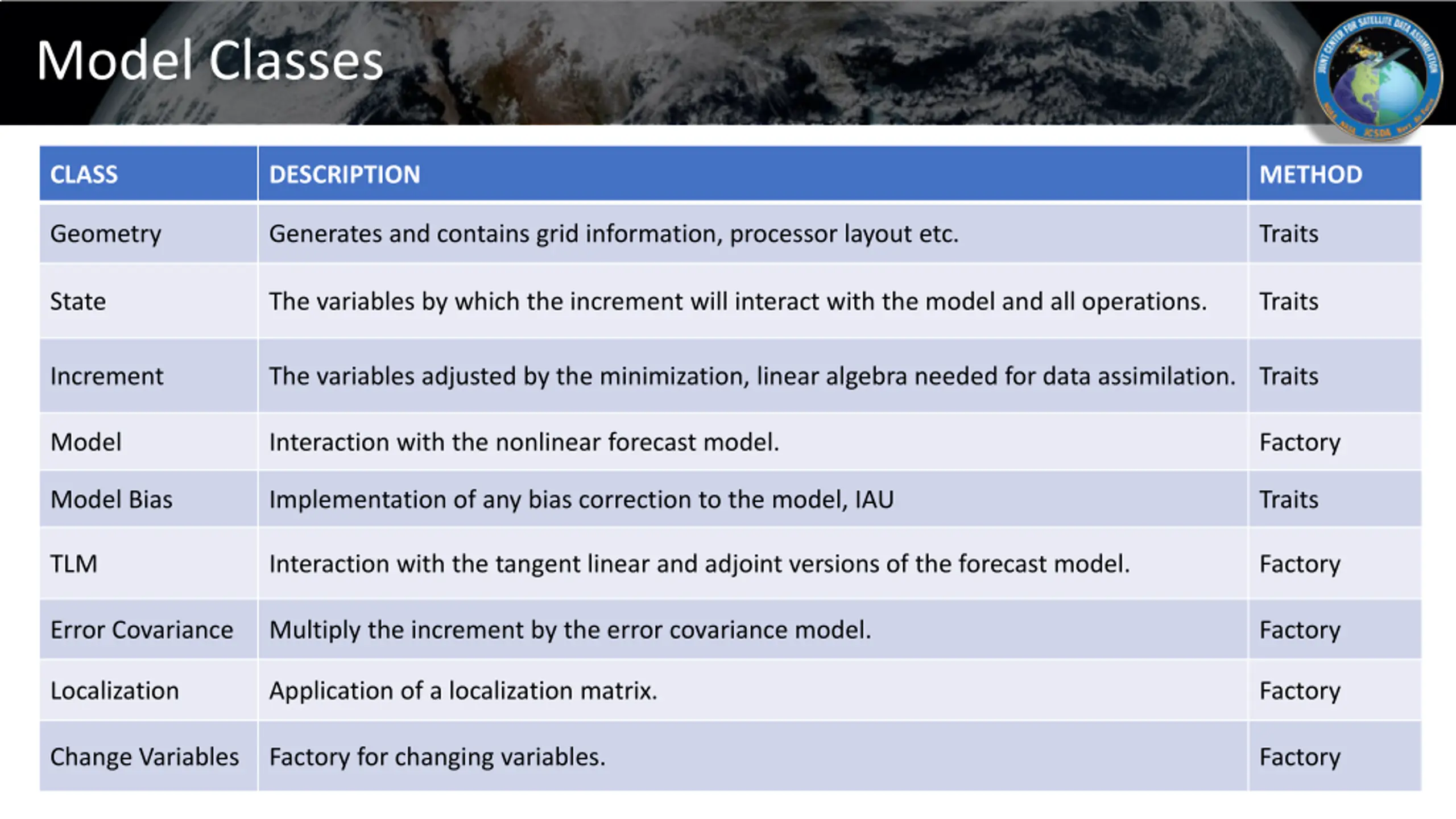The width and height of the screenshot is (1456, 819).
Task: Click the nonlinear forecast model description
Action: [x=524, y=442]
